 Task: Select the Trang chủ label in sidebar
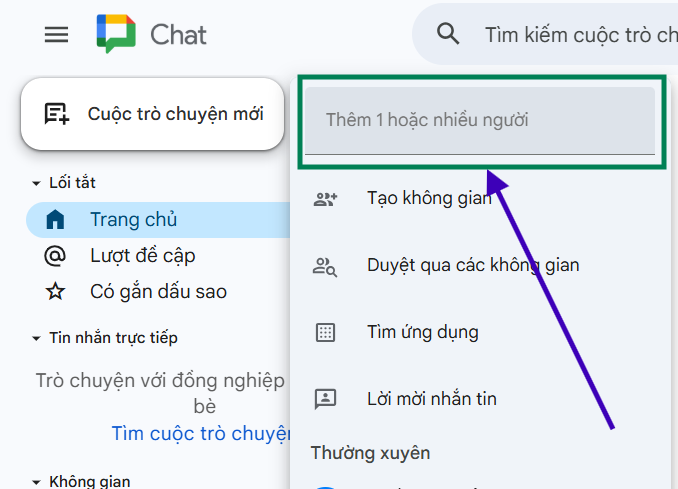133,219
